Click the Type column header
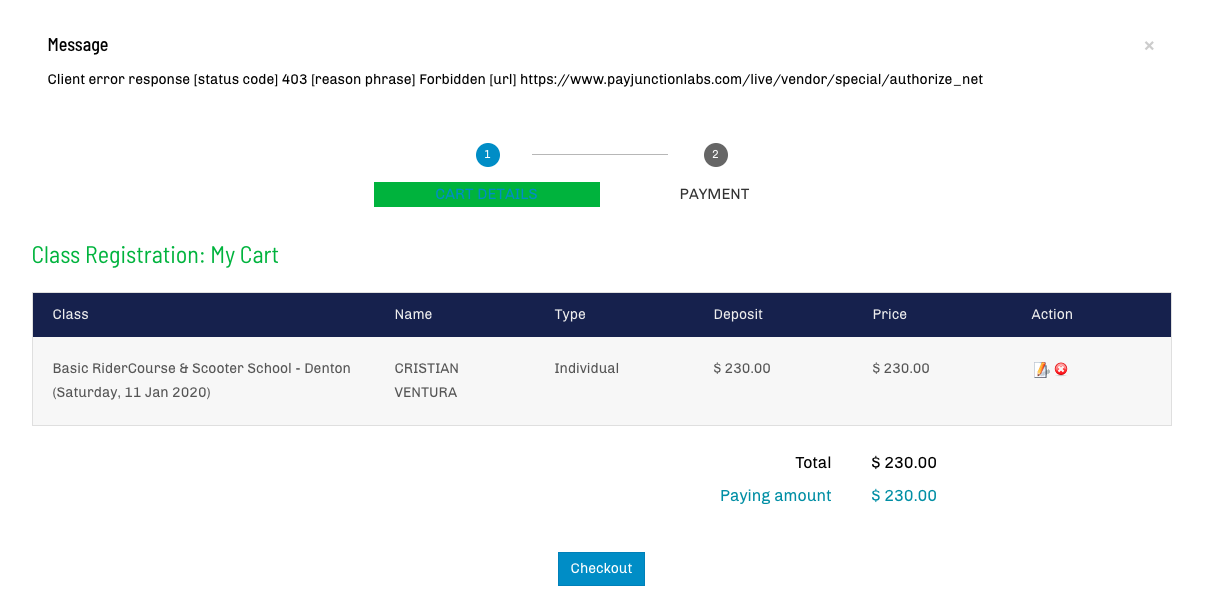Viewport: 1228px width, 605px height. tap(570, 315)
